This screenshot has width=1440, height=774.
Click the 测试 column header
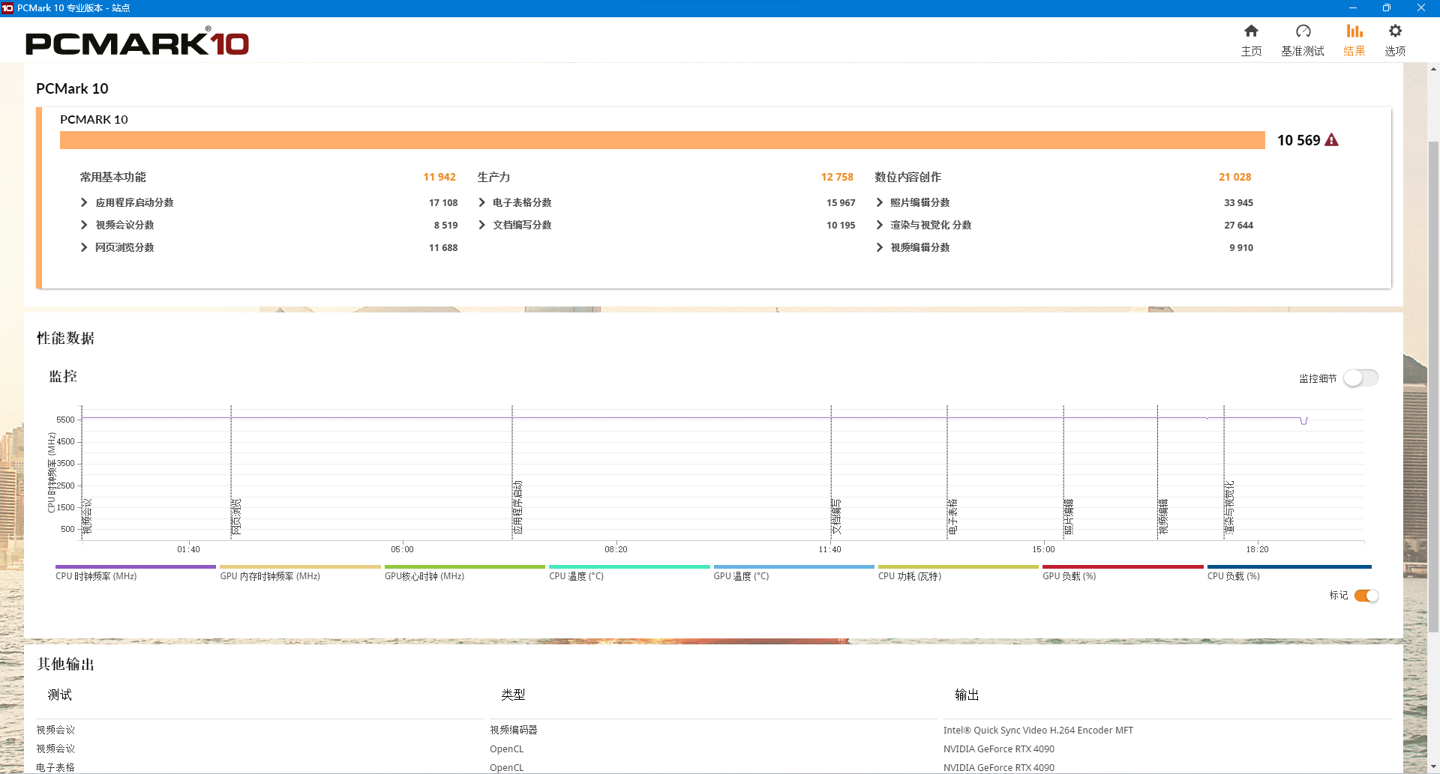point(60,695)
